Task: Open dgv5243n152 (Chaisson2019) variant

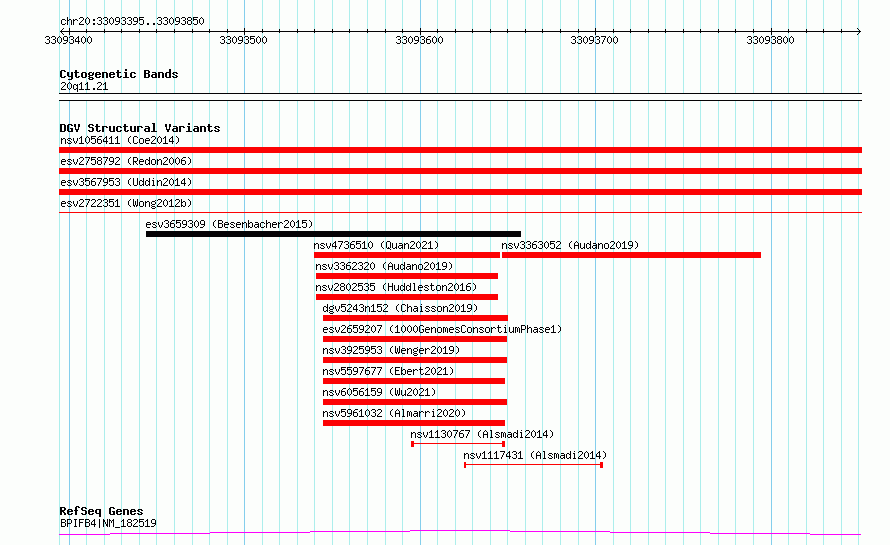Action: [400, 308]
